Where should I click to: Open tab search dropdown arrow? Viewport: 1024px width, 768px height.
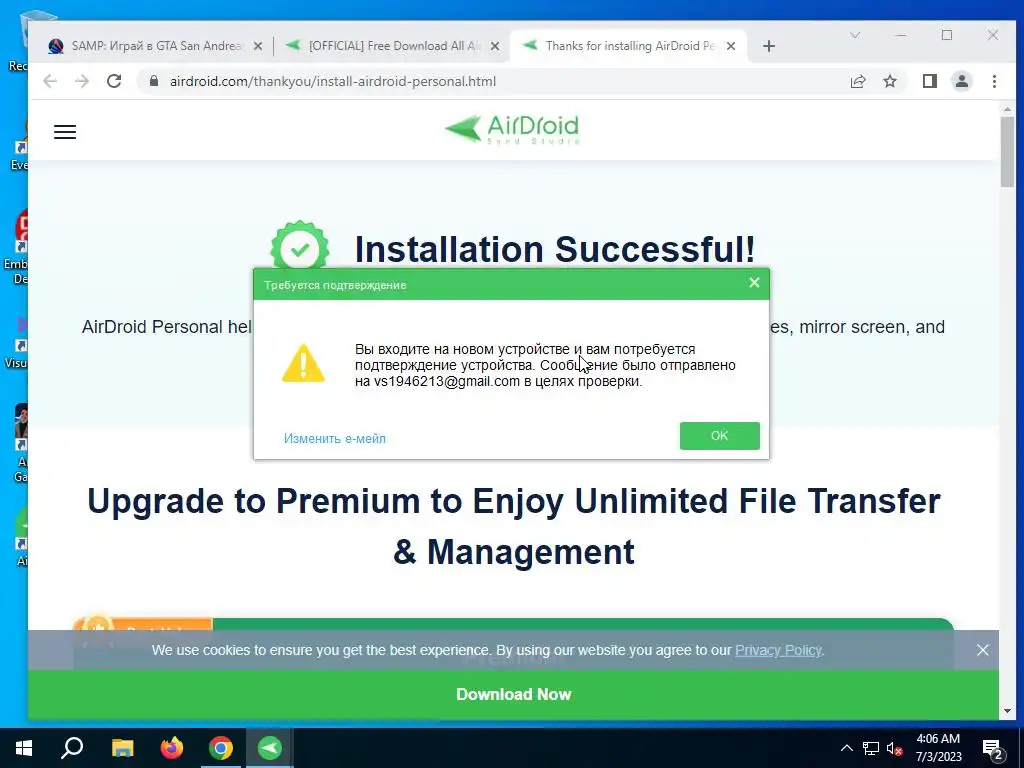[x=855, y=35]
